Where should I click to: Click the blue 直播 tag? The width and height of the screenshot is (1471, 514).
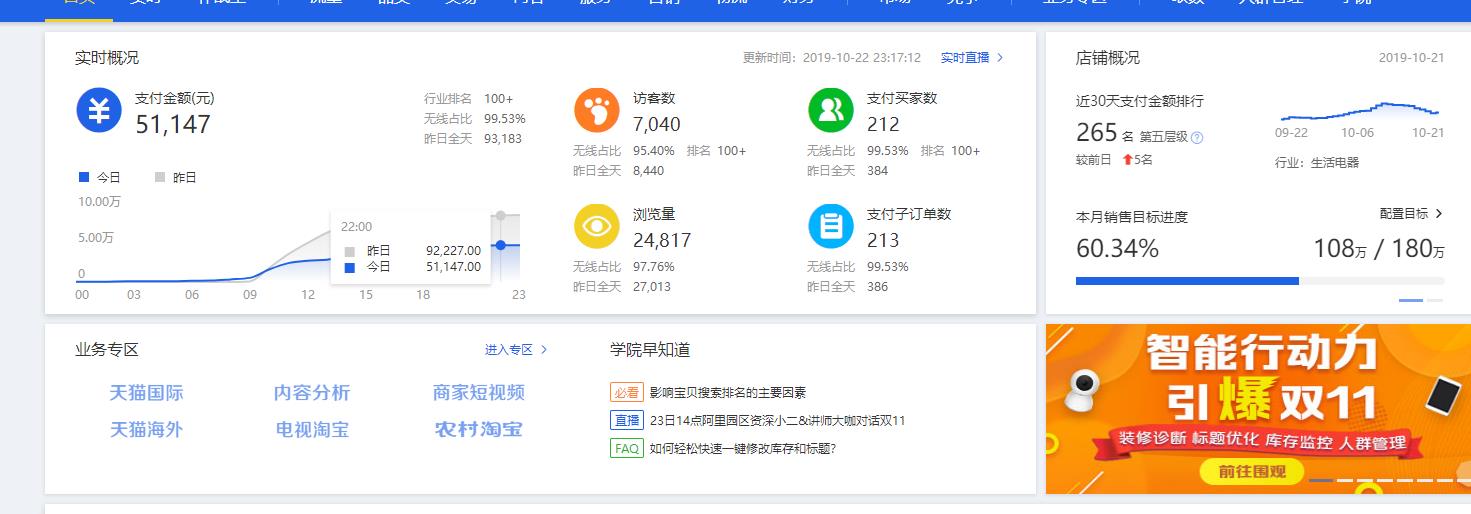coord(626,421)
